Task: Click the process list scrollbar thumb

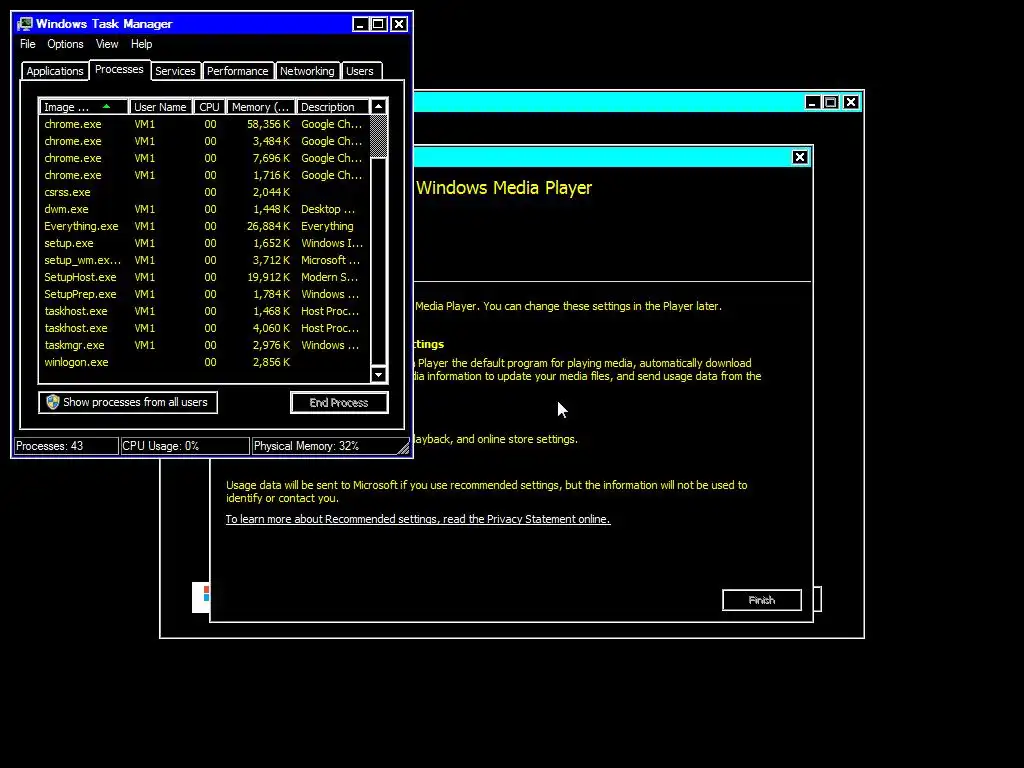Action: pyautogui.click(x=379, y=136)
